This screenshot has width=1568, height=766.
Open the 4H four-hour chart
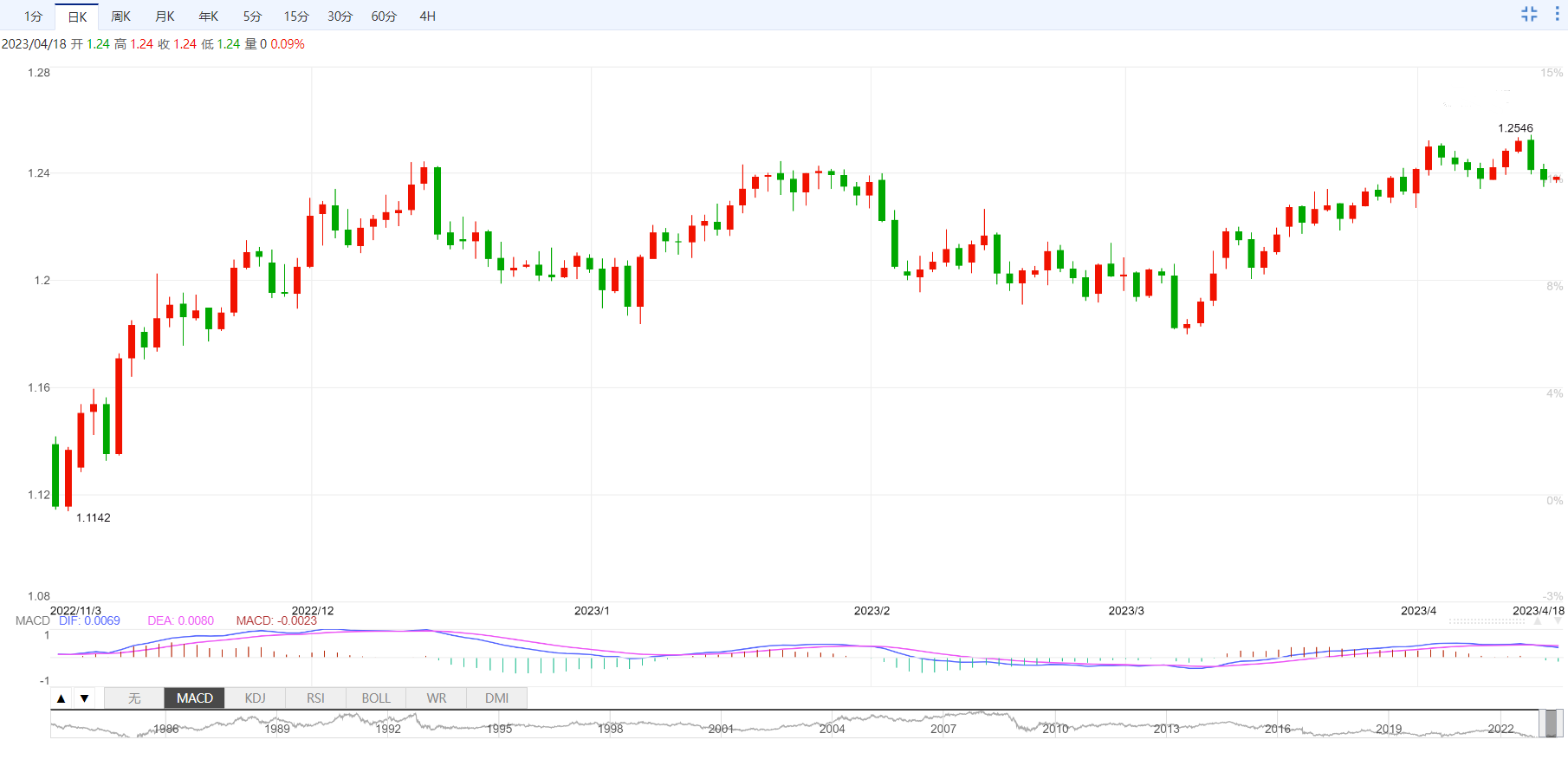pos(427,16)
